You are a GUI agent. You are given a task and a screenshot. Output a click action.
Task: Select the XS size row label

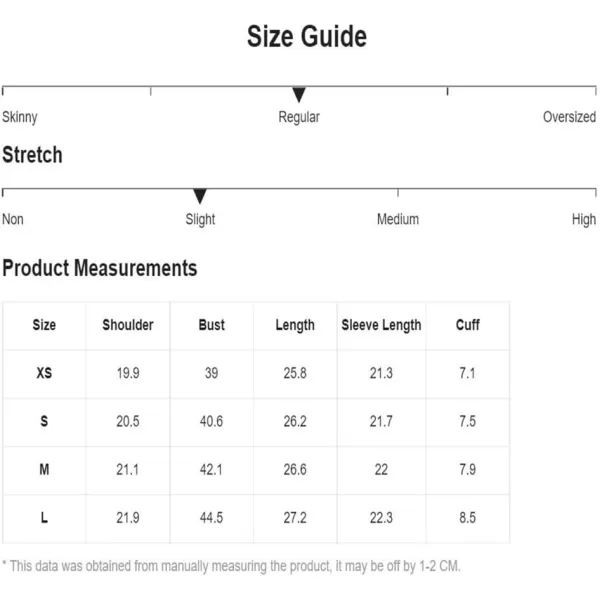44,373
